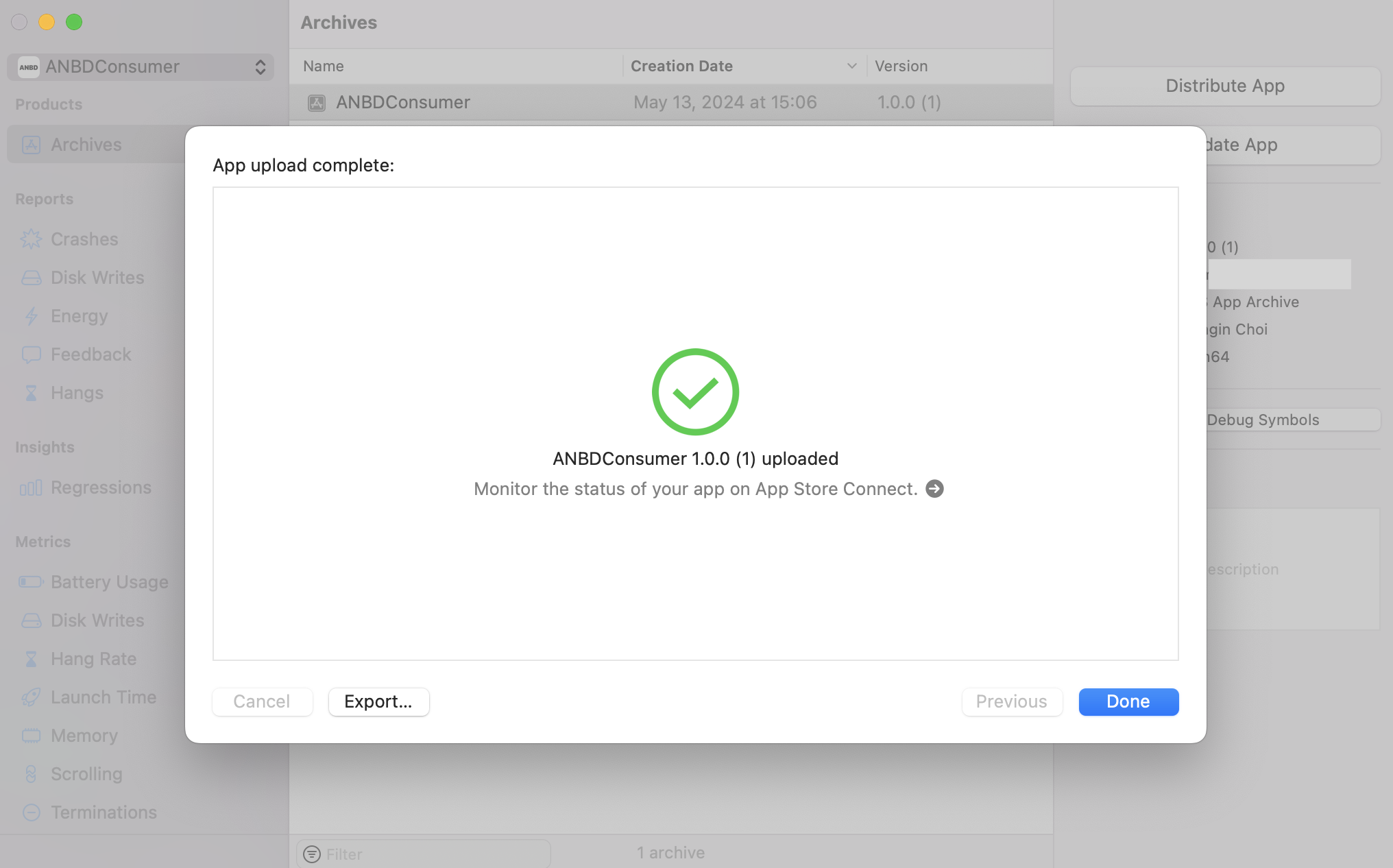This screenshot has width=1393, height=868.
Task: Click the Feedback speech bubble icon
Action: [32, 354]
